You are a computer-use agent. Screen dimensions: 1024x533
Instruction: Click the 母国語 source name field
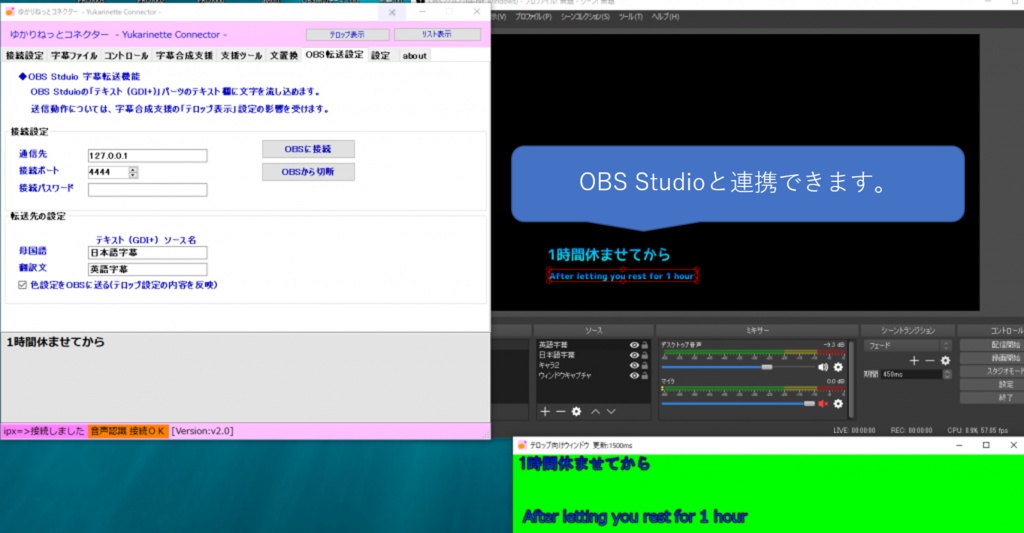pyautogui.click(x=148, y=252)
